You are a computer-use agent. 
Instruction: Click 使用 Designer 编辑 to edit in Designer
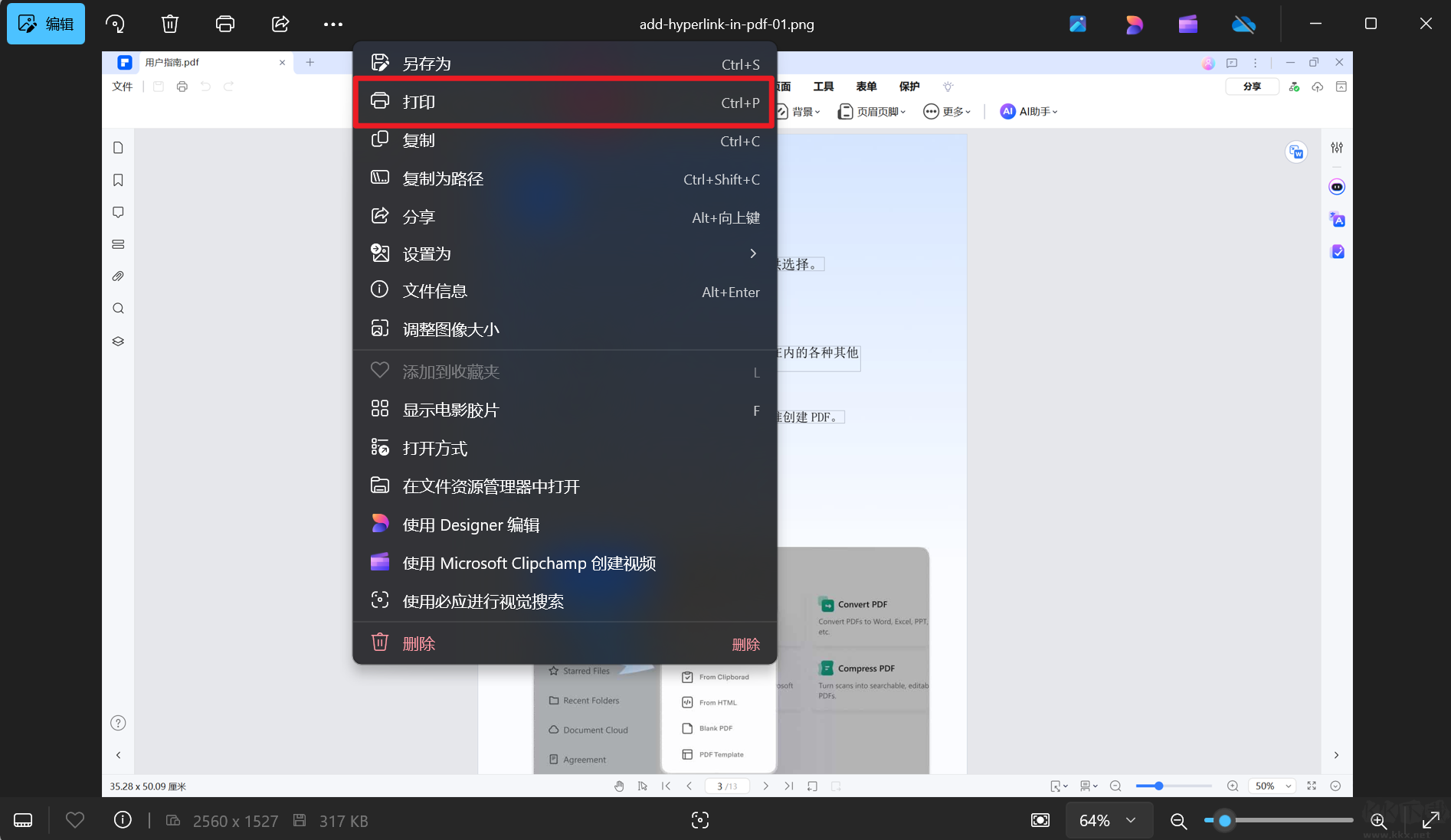pyautogui.click(x=472, y=525)
